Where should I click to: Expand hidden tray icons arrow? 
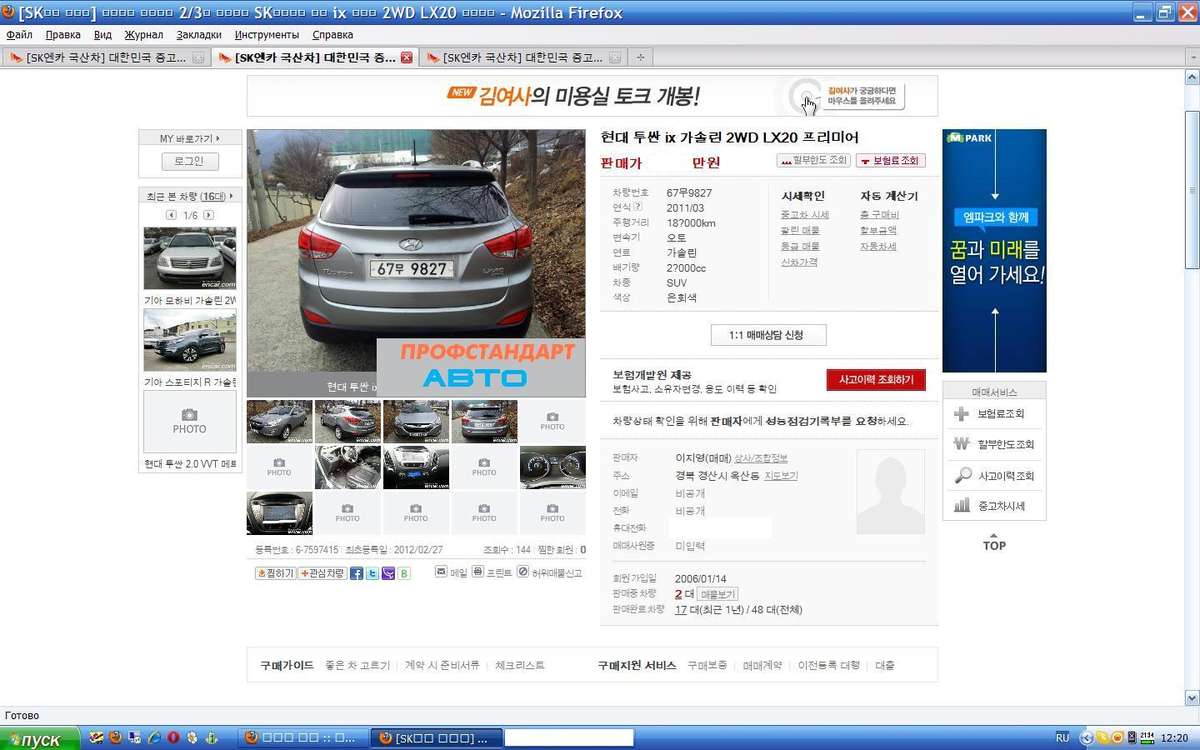point(1084,738)
